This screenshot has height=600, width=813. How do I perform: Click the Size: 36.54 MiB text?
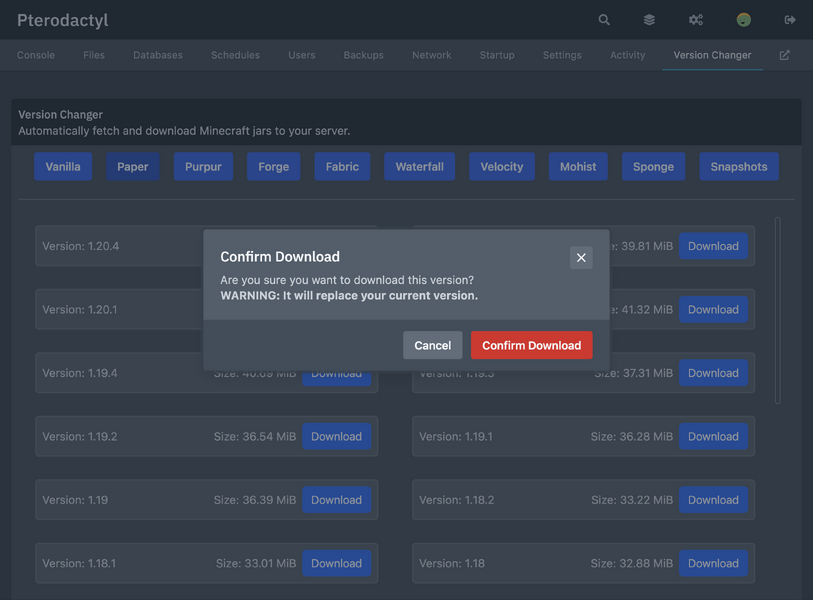[x=255, y=437]
